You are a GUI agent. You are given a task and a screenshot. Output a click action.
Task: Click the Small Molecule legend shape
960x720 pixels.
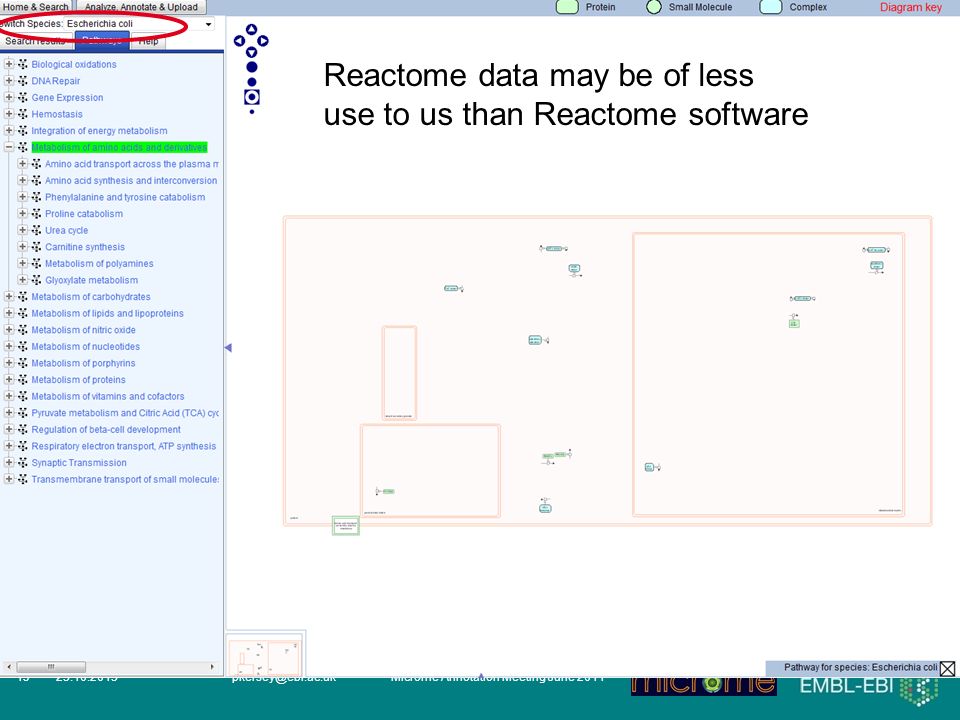click(x=654, y=7)
